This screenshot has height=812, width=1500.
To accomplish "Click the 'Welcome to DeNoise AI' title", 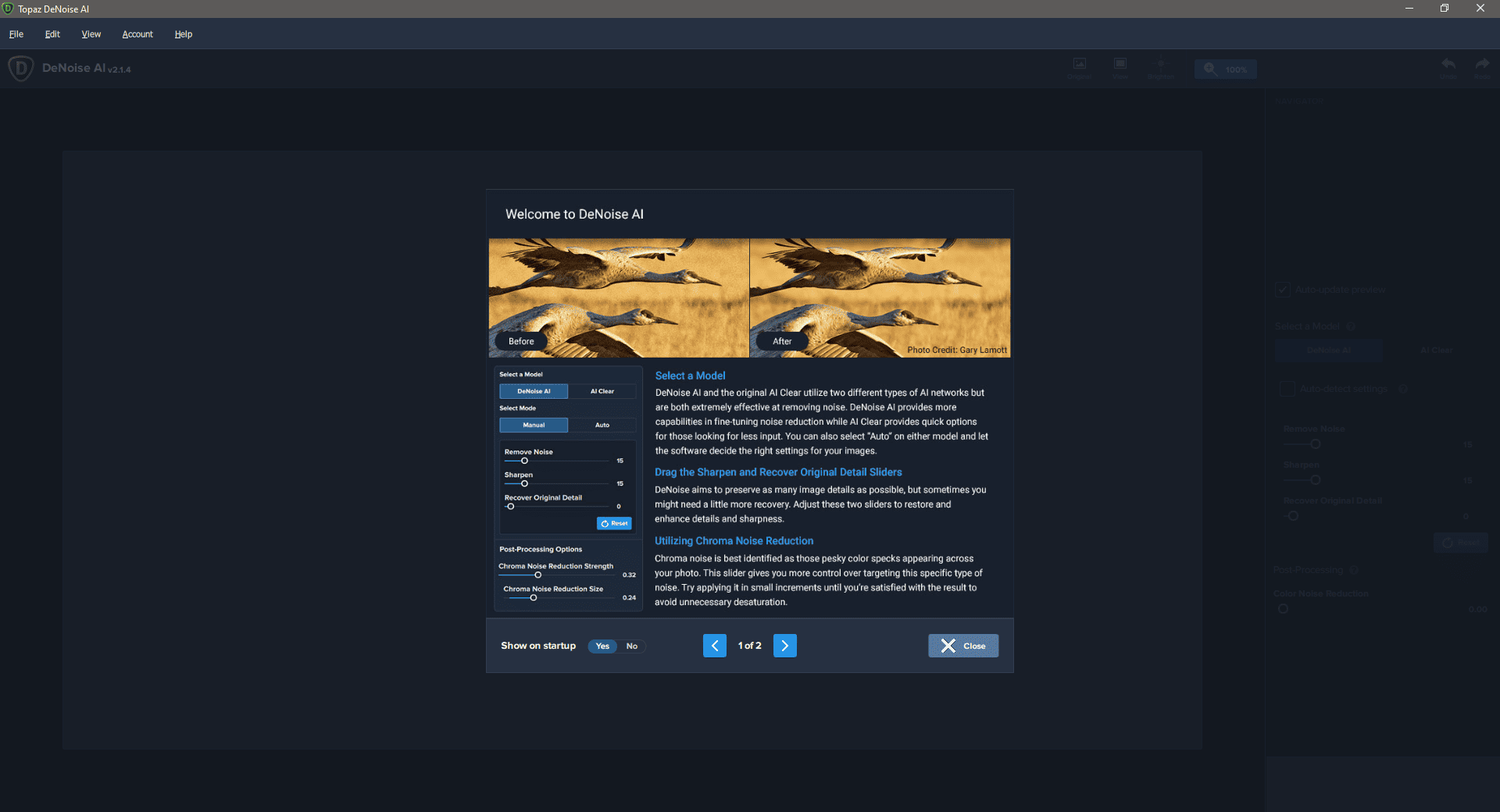I will (x=574, y=214).
